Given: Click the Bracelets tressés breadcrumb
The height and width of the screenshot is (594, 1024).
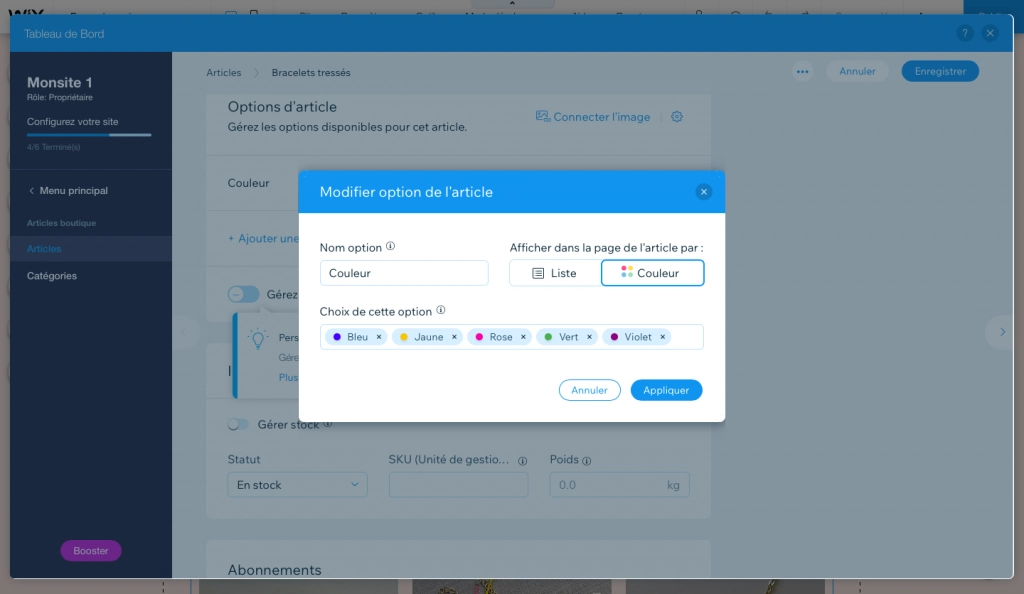Looking at the screenshot, I should coord(311,72).
